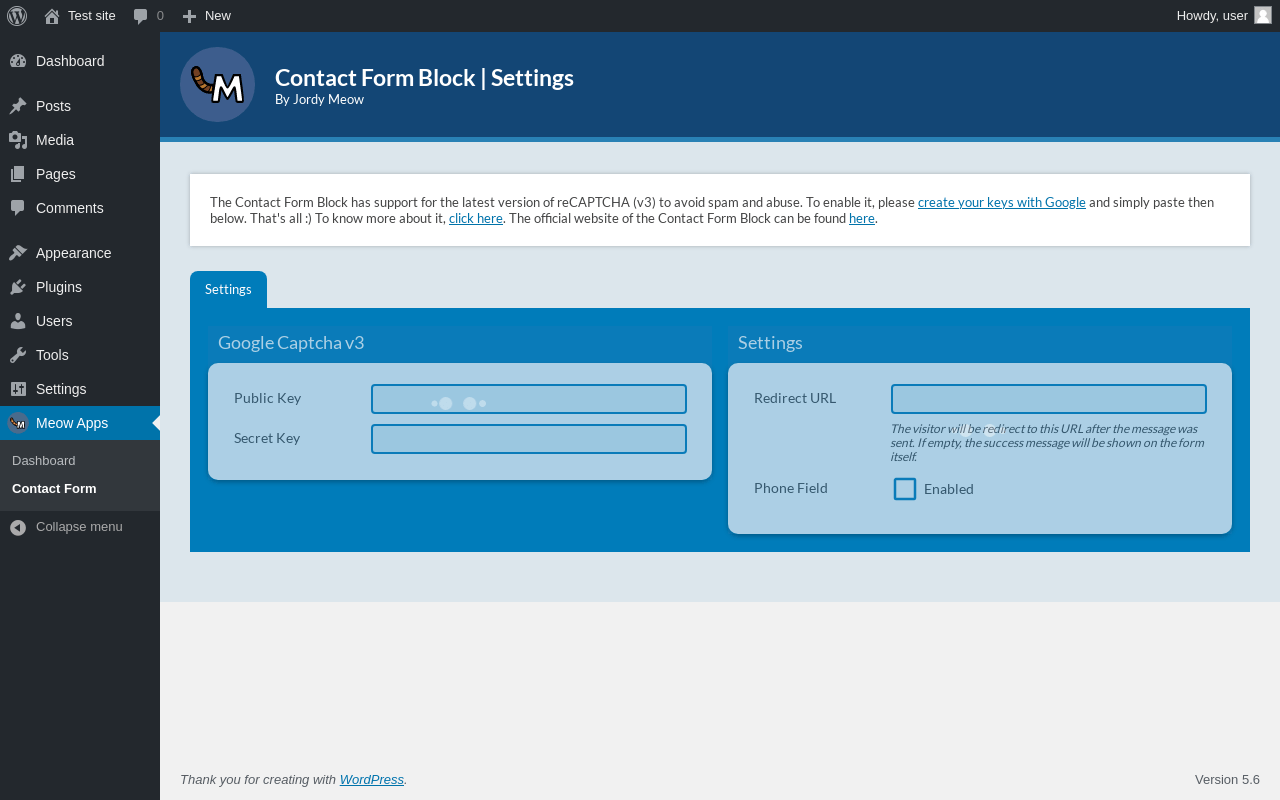Open Dashboard under Meow Apps
This screenshot has width=1280, height=800.
tap(44, 461)
